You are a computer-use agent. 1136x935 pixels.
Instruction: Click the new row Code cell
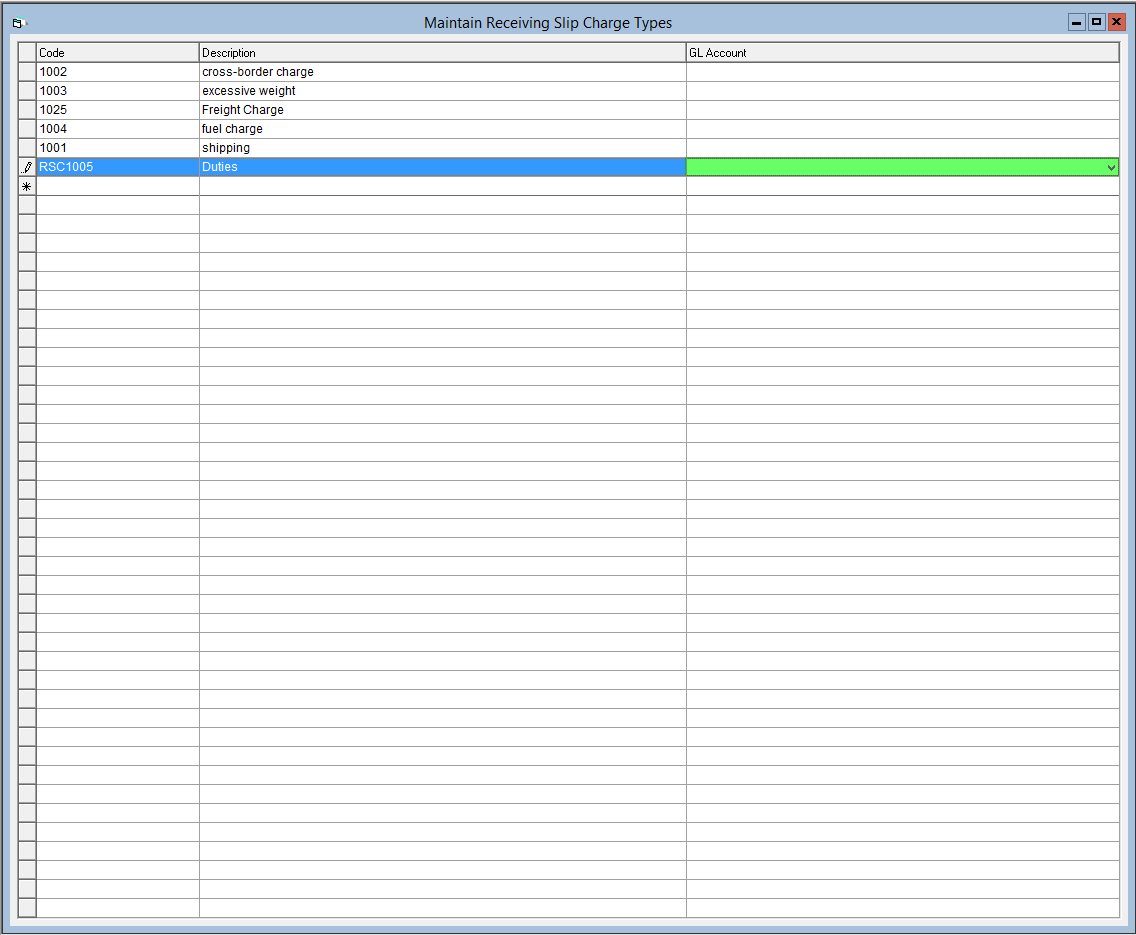point(117,186)
